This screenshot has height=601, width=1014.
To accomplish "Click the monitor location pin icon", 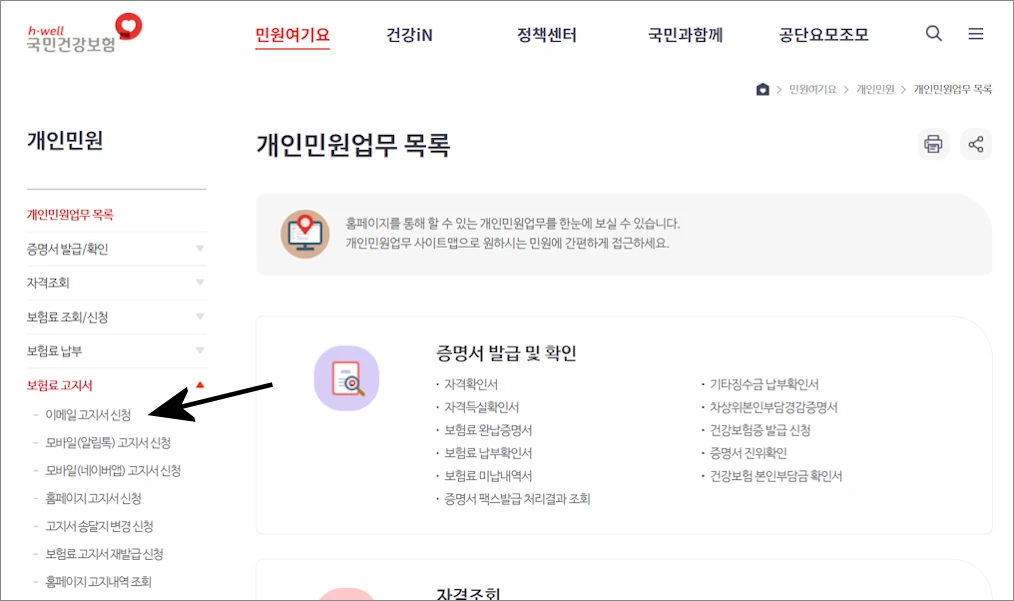I will (x=305, y=234).
